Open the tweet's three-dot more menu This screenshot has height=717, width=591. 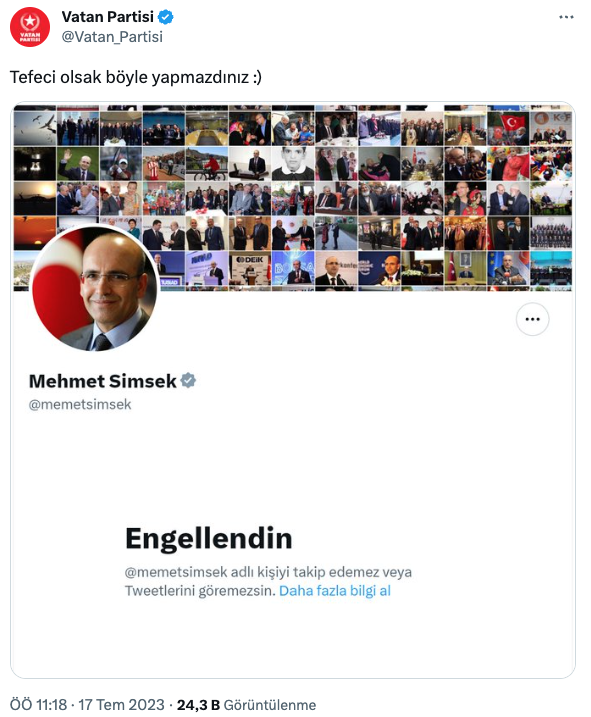click(566, 17)
